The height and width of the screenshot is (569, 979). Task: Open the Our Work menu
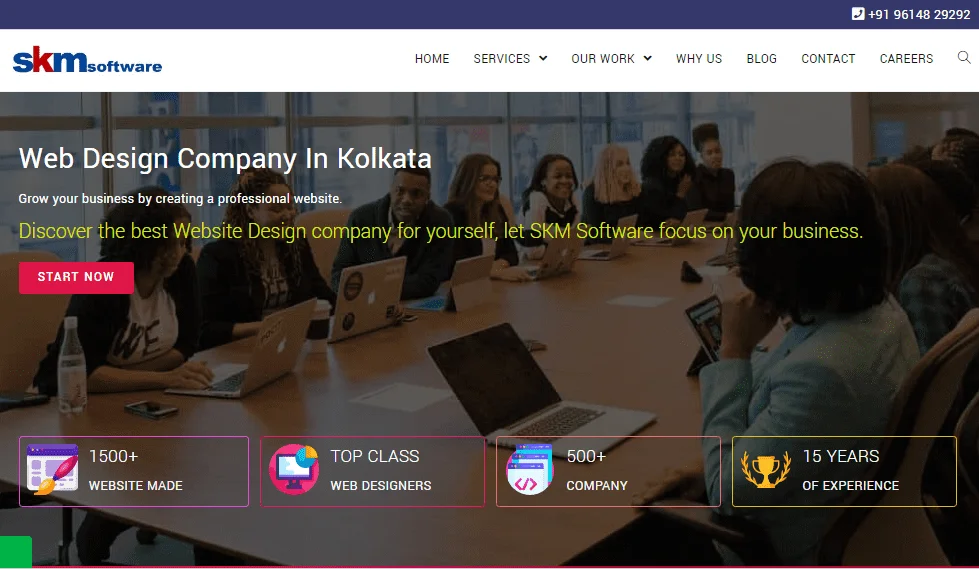[603, 59]
